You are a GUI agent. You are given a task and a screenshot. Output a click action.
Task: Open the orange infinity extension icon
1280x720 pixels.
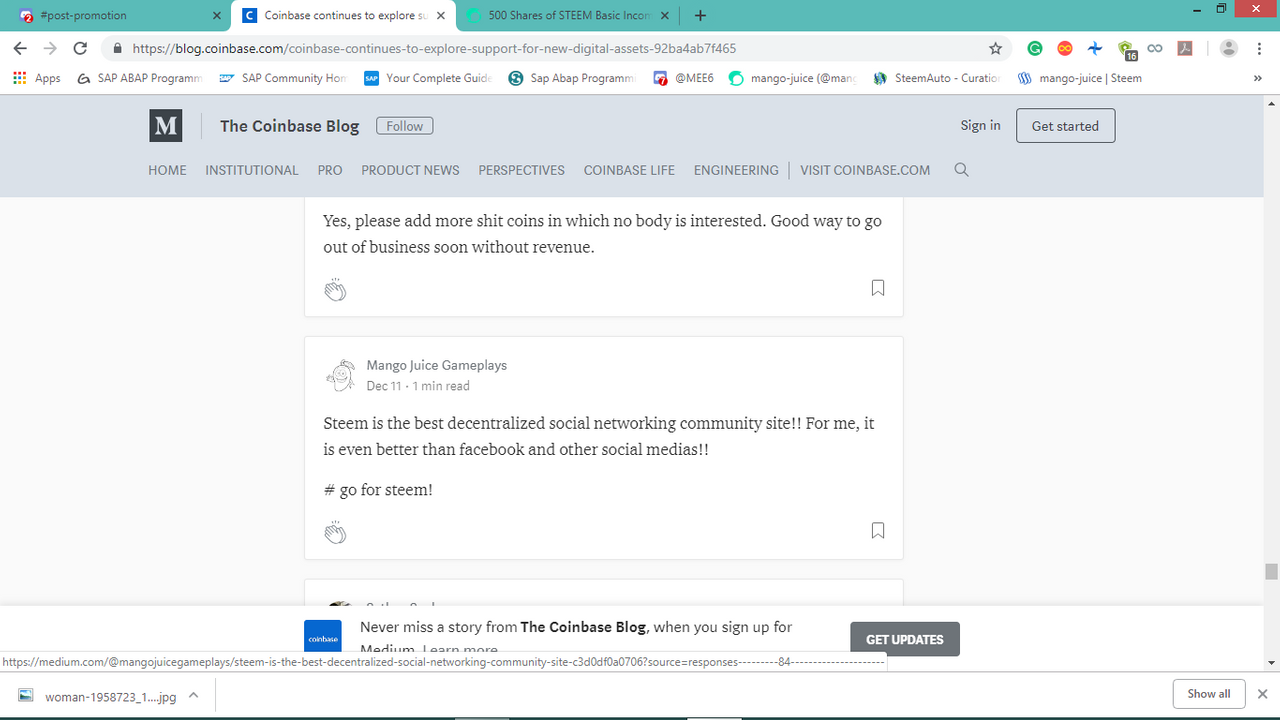click(x=1065, y=48)
